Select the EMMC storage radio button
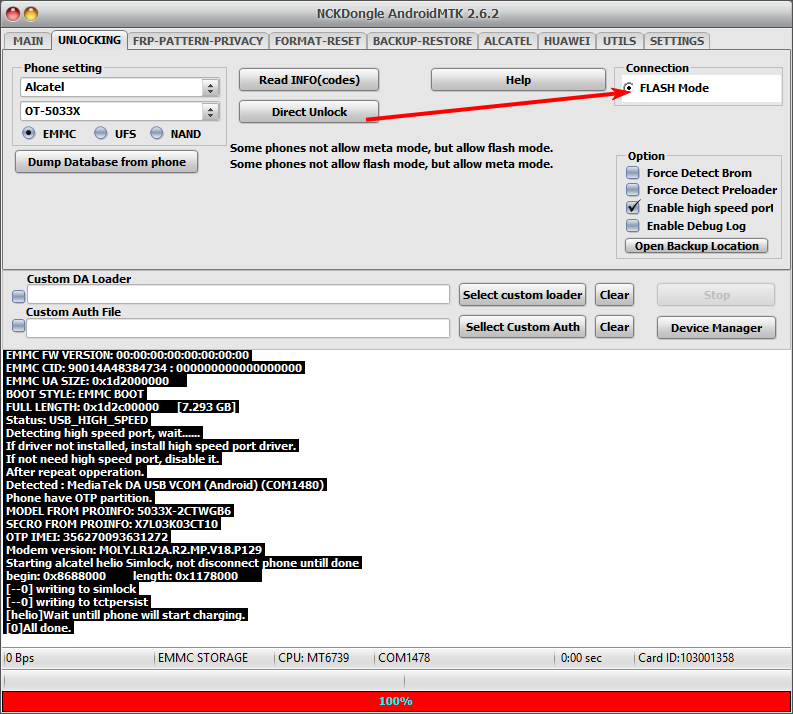The width and height of the screenshot is (793, 714). (x=29, y=133)
